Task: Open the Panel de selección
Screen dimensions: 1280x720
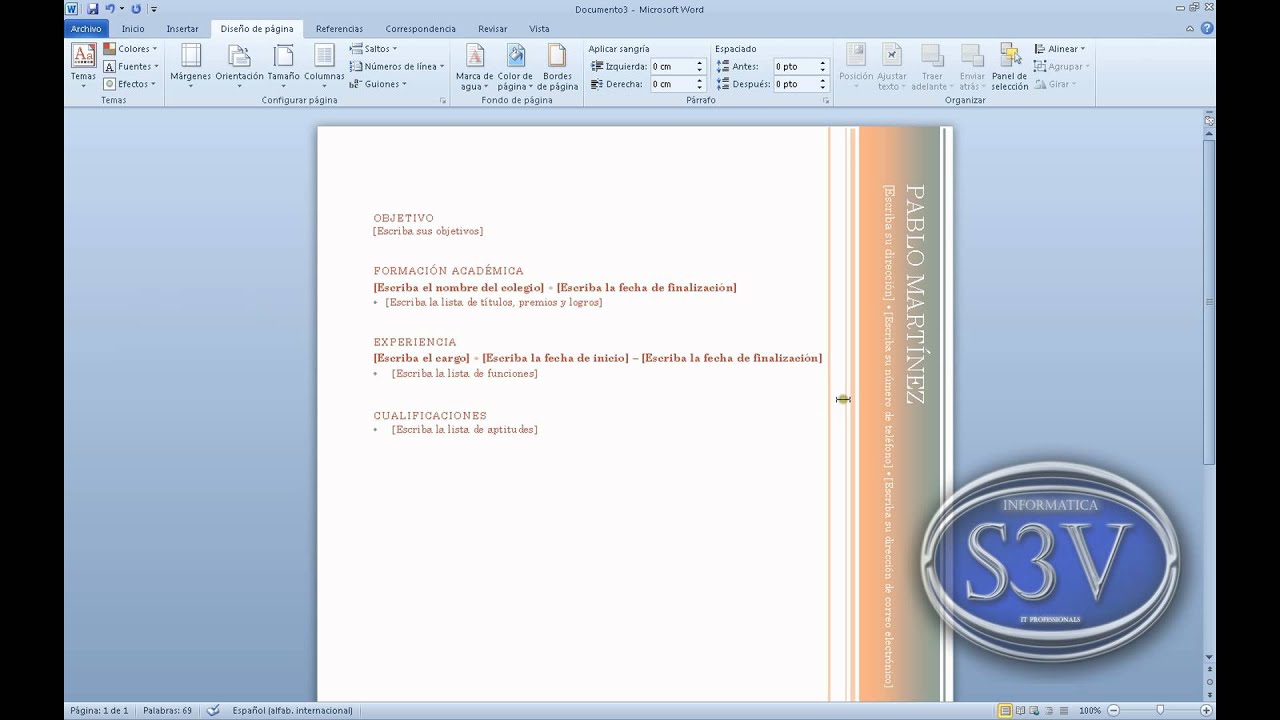Action: coord(1009,66)
